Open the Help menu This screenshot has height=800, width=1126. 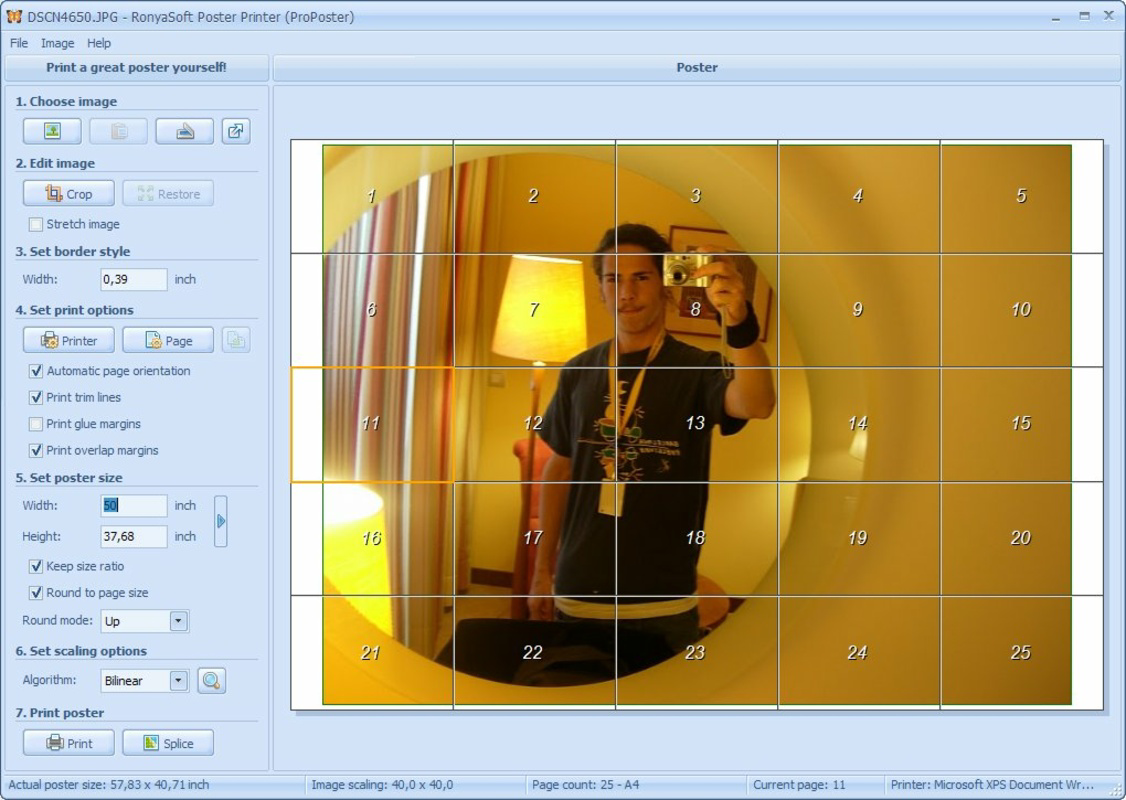point(99,43)
